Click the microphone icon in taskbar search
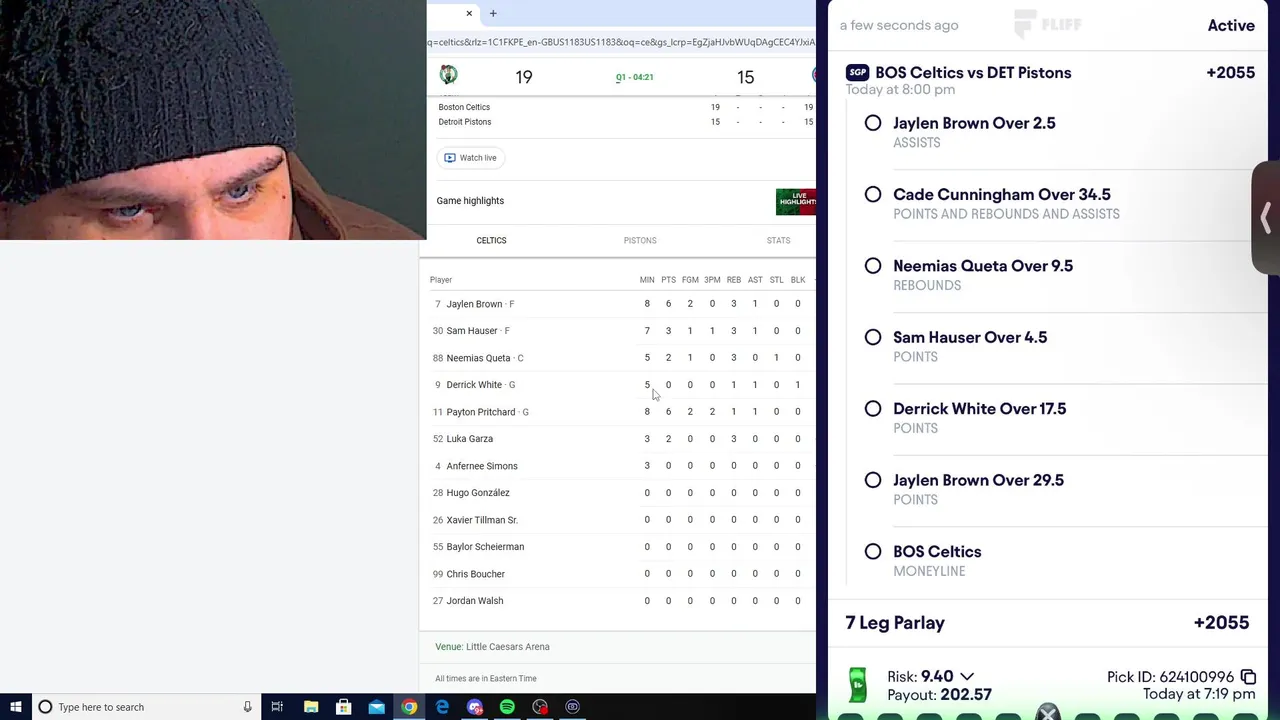 247,707
